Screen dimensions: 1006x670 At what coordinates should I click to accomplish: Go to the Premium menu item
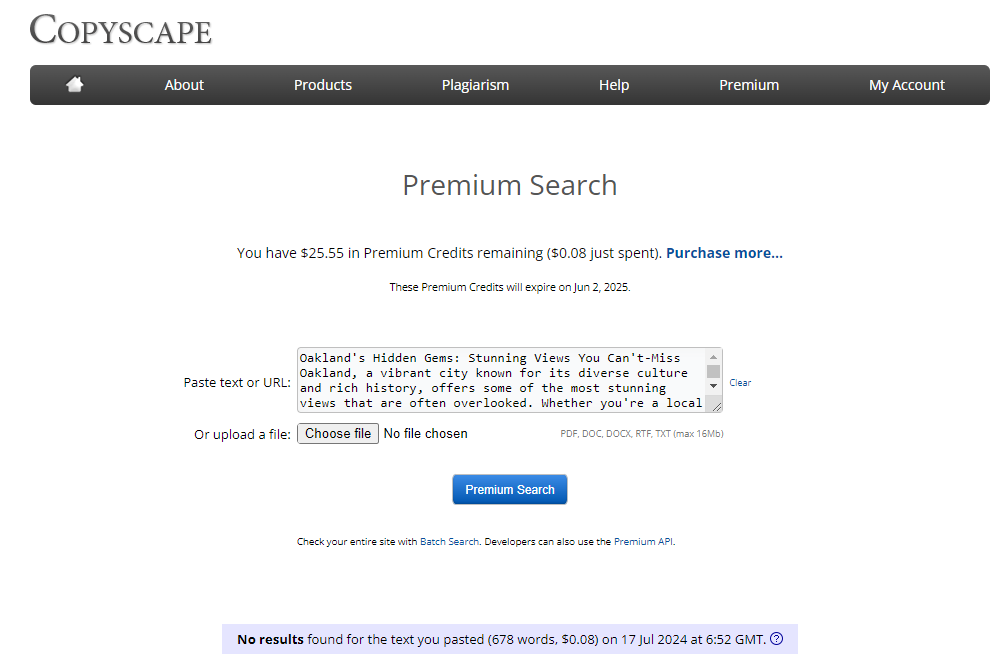point(749,85)
